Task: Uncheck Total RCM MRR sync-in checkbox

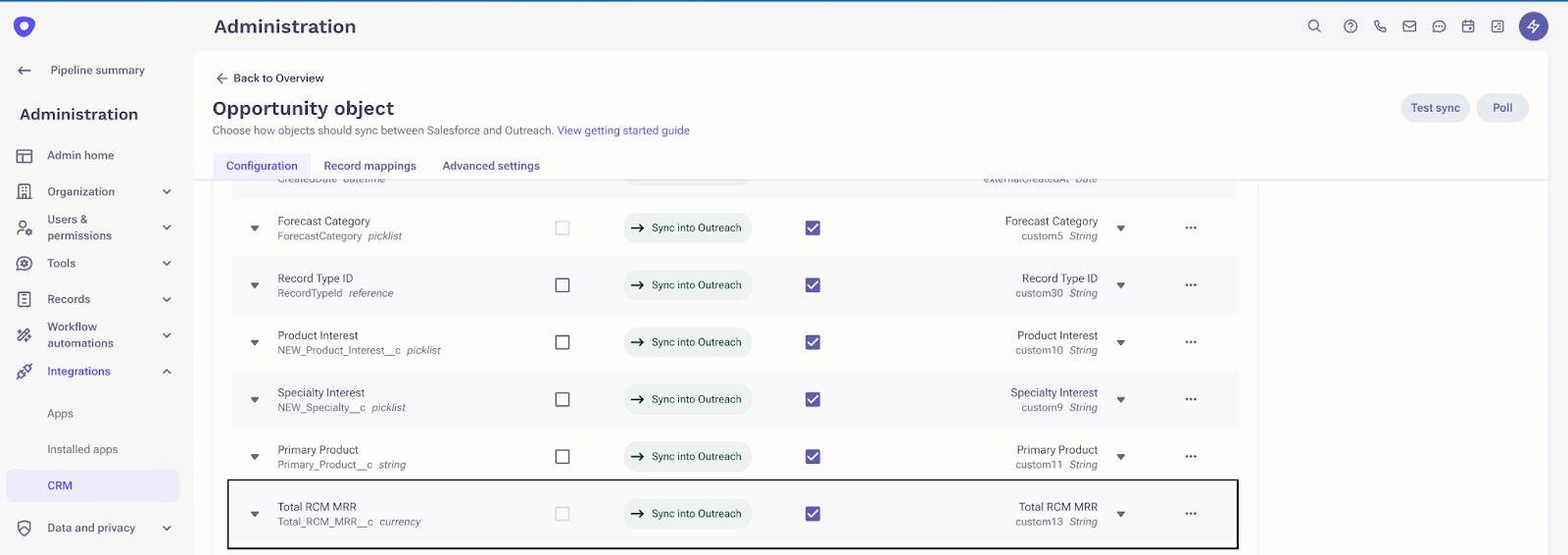Action: pos(812,514)
